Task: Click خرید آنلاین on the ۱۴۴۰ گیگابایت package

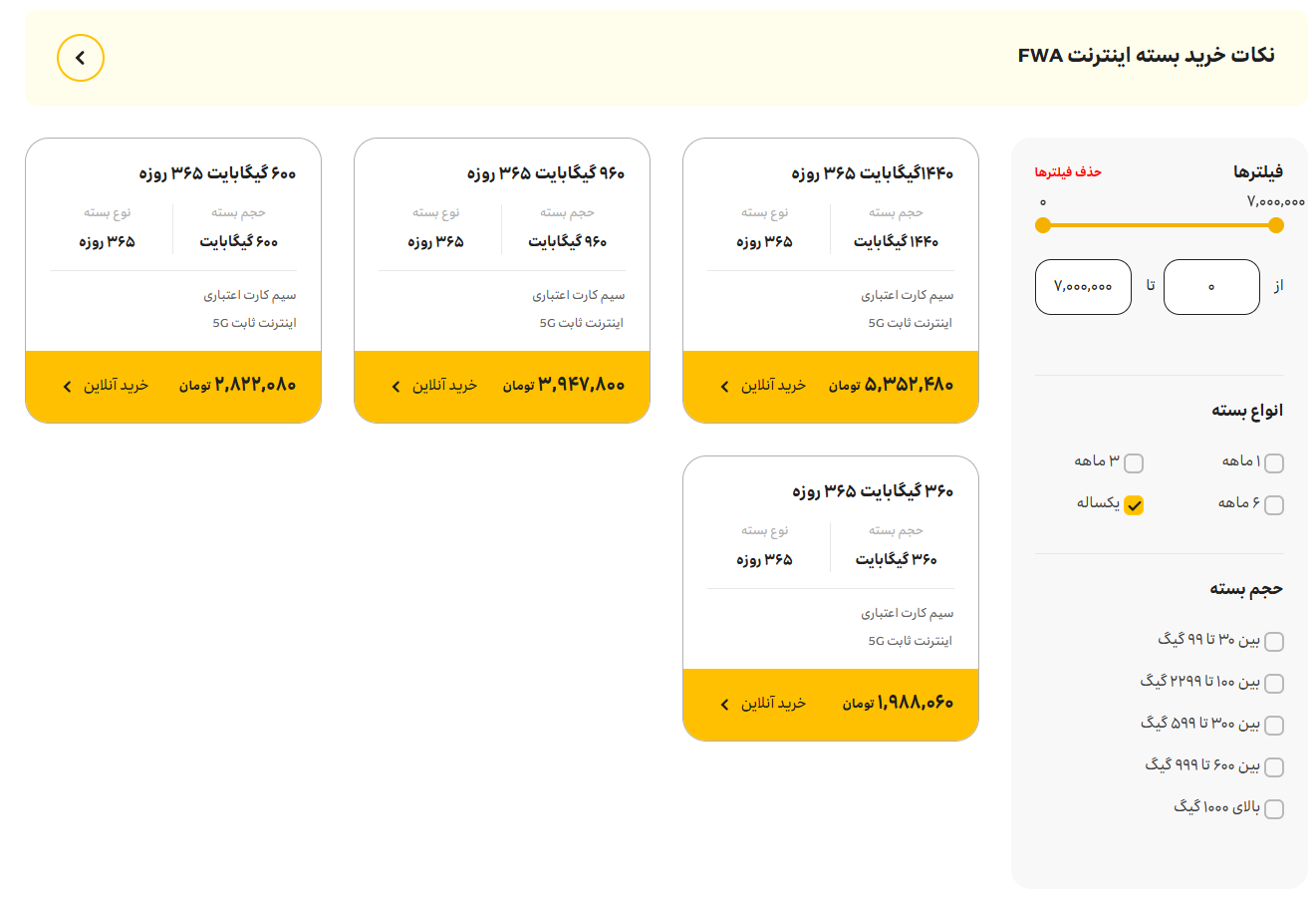Action: (x=773, y=386)
